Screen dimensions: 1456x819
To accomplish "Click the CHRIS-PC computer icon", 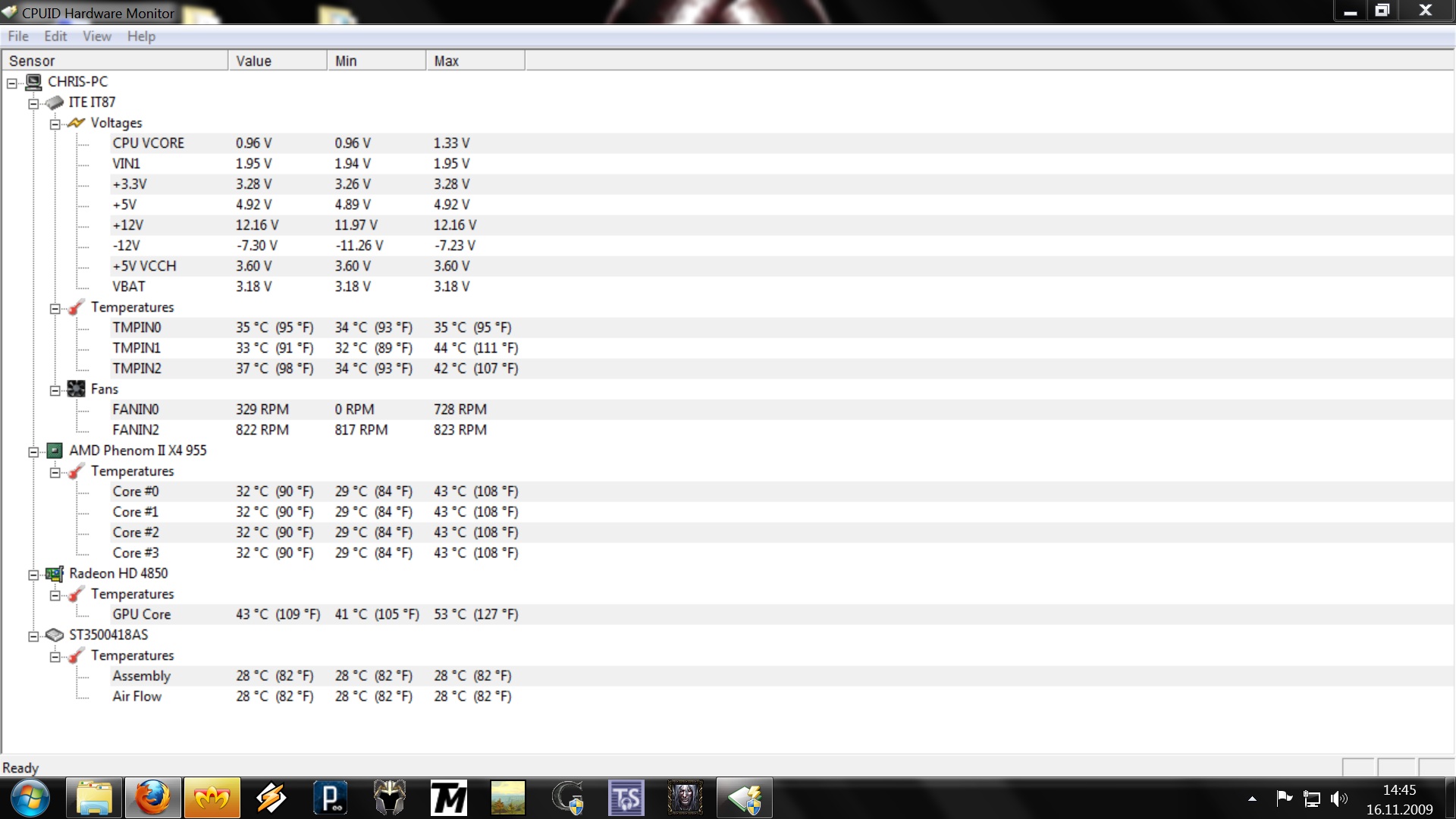I will pos(33,82).
